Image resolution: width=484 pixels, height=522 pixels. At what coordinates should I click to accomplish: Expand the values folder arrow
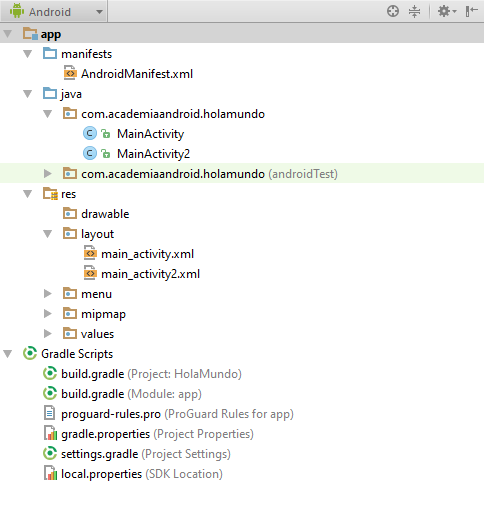48,333
